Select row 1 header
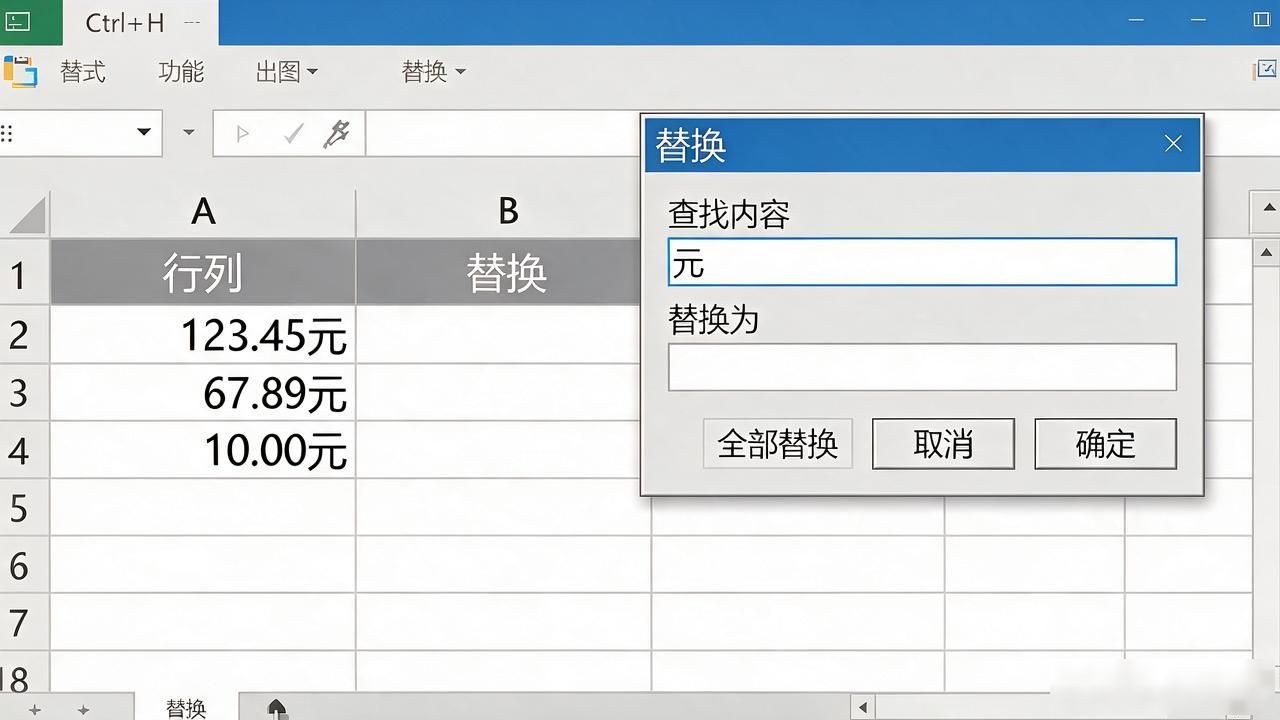The width and height of the screenshot is (1280, 720). pos(24,273)
